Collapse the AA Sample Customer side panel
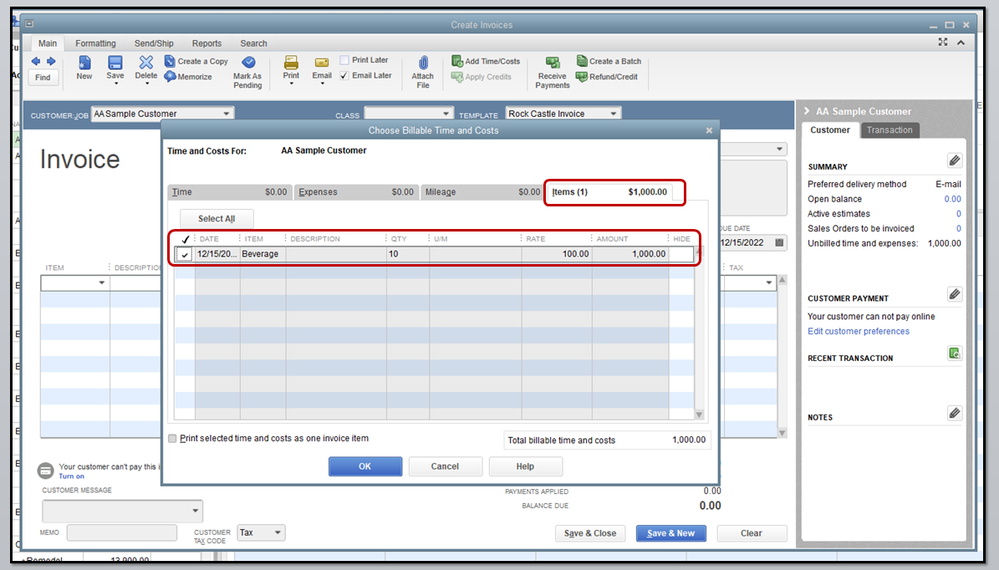Screen dimensions: 999x570 click(x=807, y=111)
